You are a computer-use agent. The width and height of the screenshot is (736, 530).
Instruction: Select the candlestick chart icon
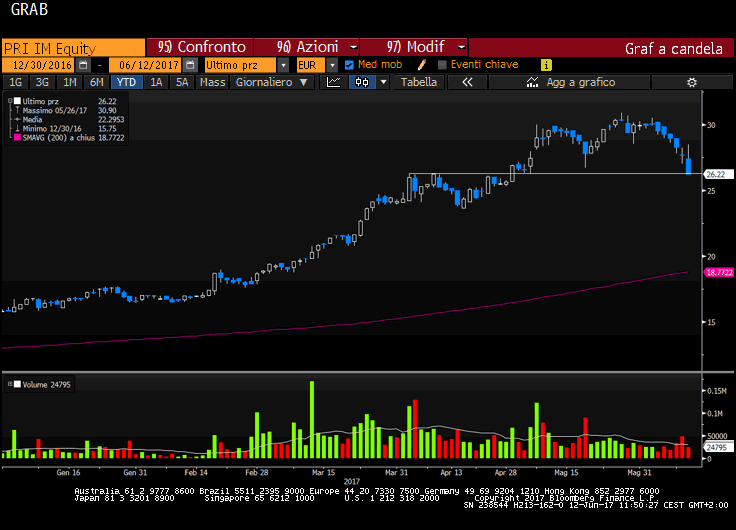click(361, 82)
